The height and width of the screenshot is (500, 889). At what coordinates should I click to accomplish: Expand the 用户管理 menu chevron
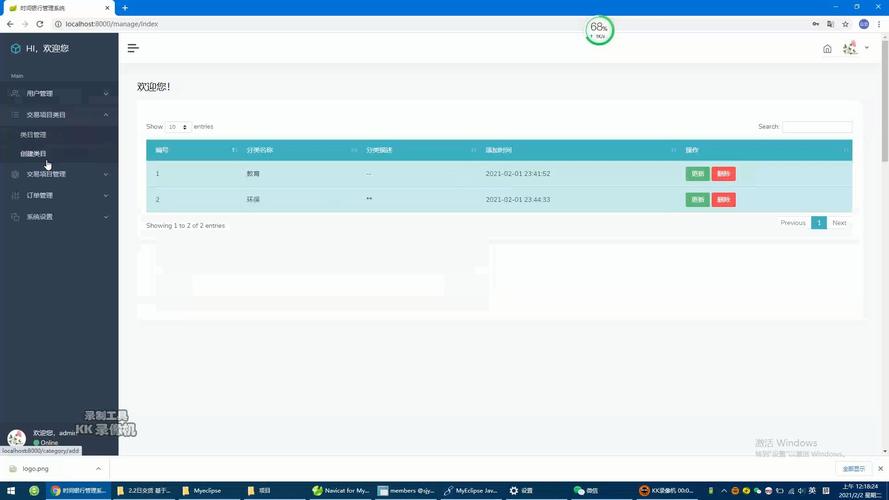[106, 94]
